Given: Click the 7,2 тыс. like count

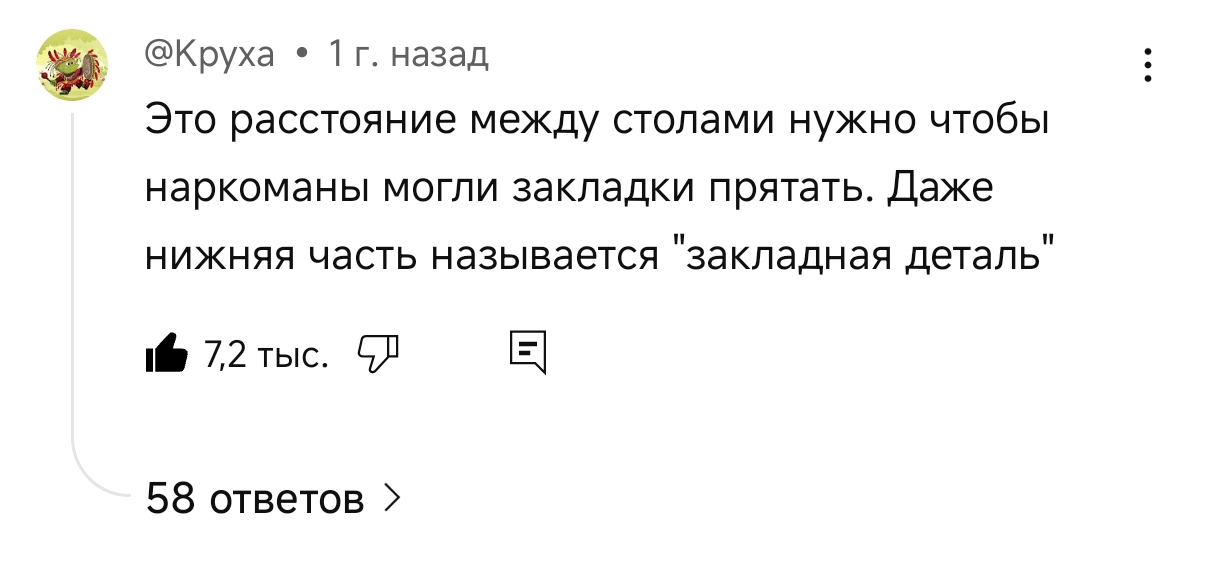Looking at the screenshot, I should (x=265, y=354).
